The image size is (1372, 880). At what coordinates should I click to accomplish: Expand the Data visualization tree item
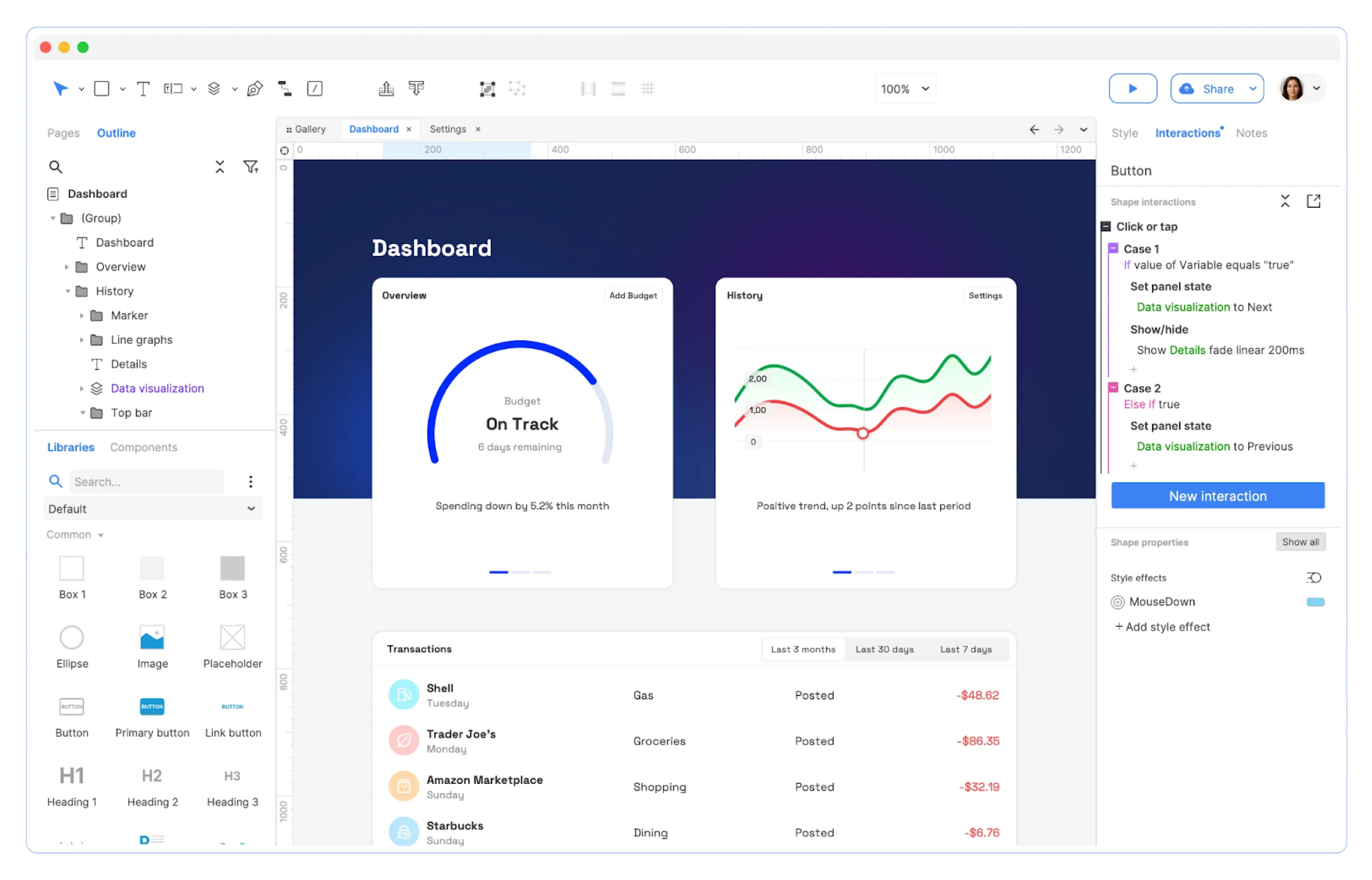[x=82, y=389]
